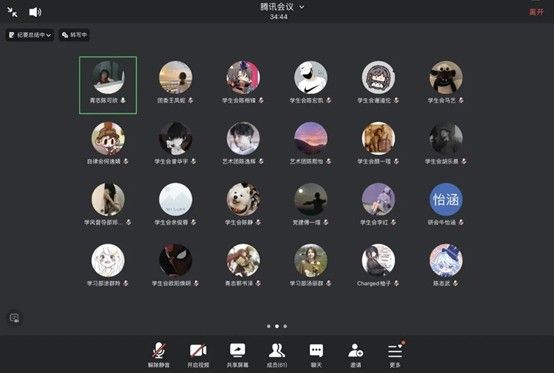Invite participants with the add-person icon
The width and height of the screenshot is (554, 373).
point(355,354)
